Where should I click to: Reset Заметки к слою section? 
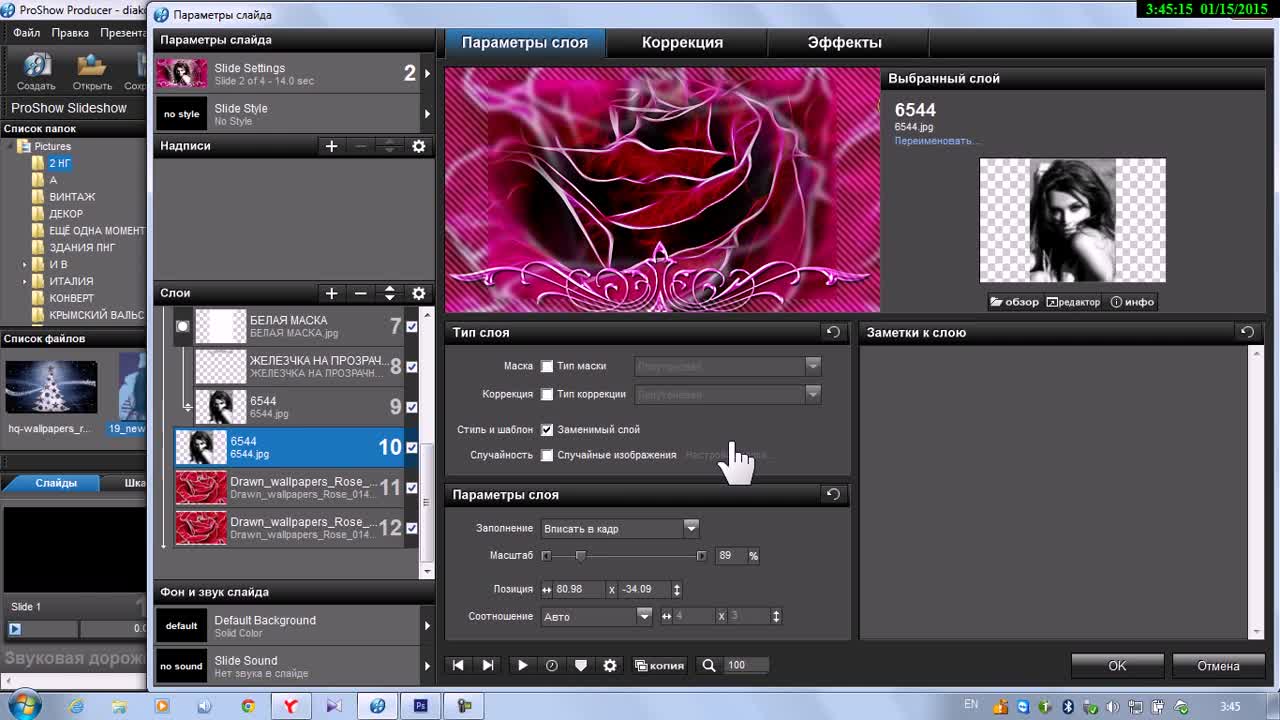tap(1247, 332)
